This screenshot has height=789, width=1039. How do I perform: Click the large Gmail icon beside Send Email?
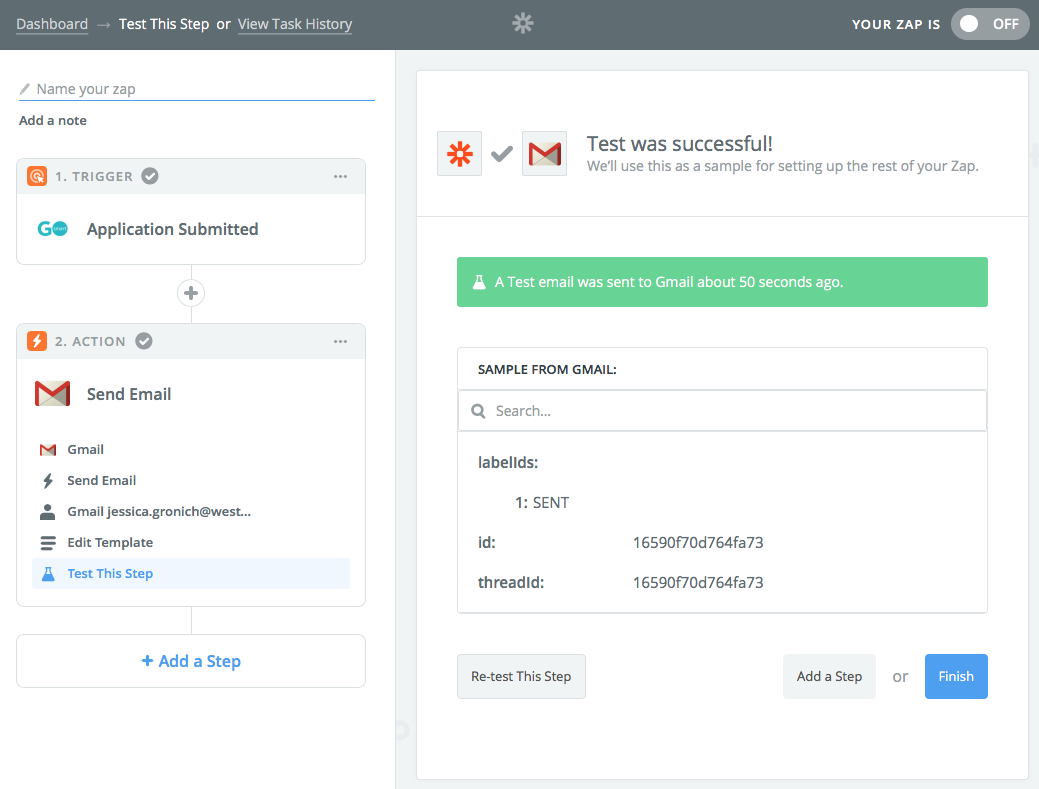point(53,394)
